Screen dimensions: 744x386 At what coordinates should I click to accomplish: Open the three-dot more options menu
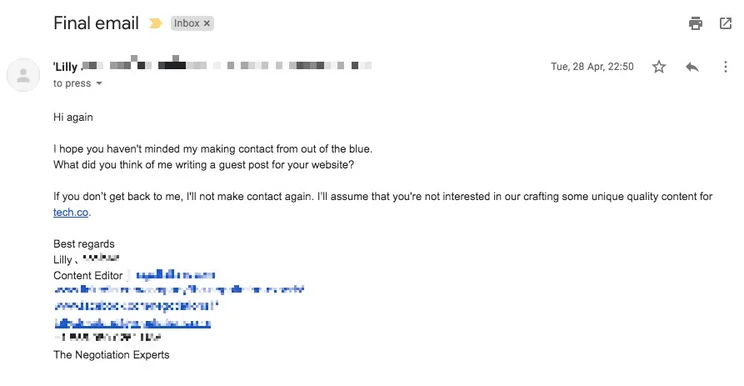click(x=725, y=67)
